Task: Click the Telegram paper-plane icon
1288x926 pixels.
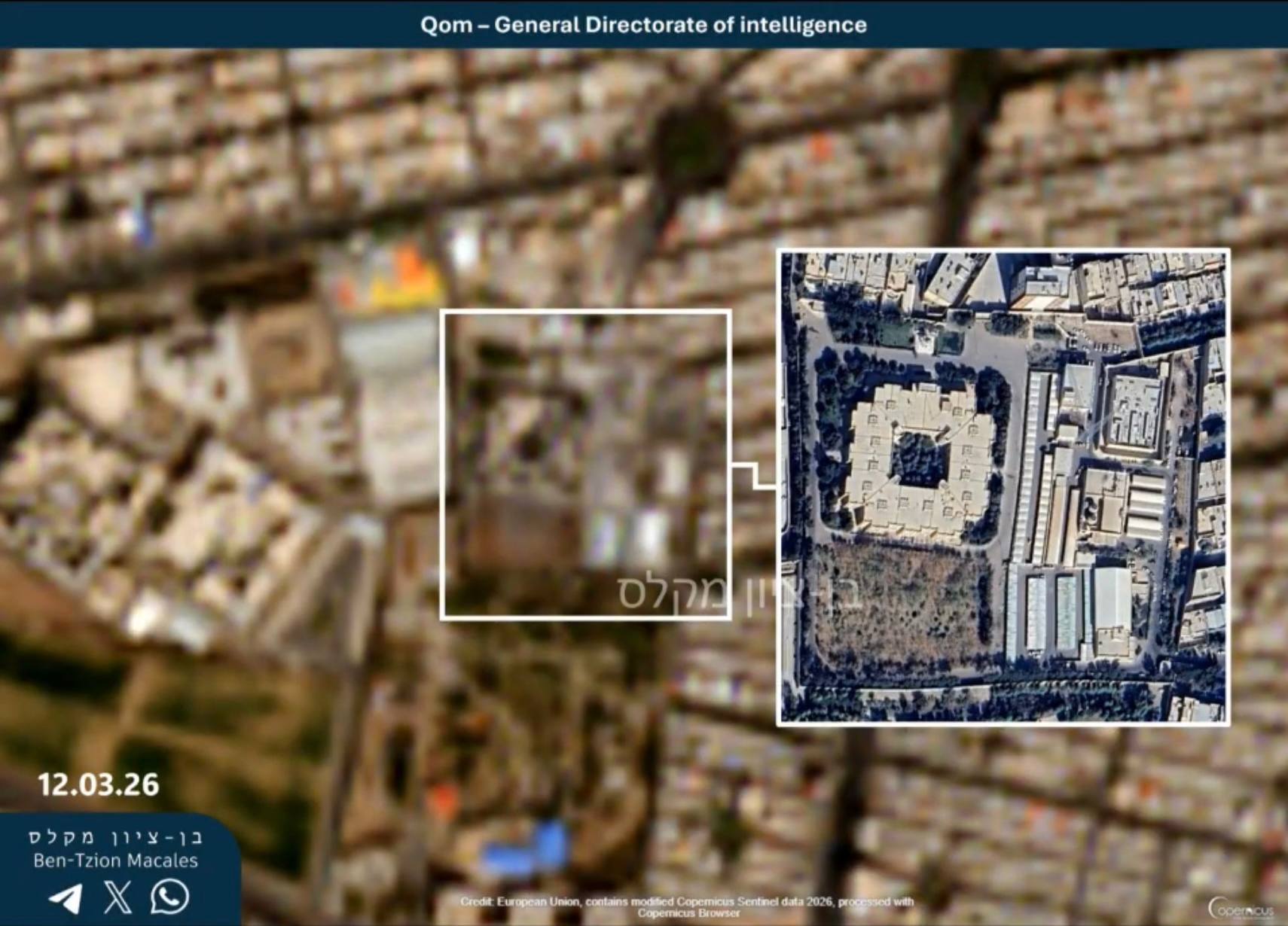Action: 66,898
